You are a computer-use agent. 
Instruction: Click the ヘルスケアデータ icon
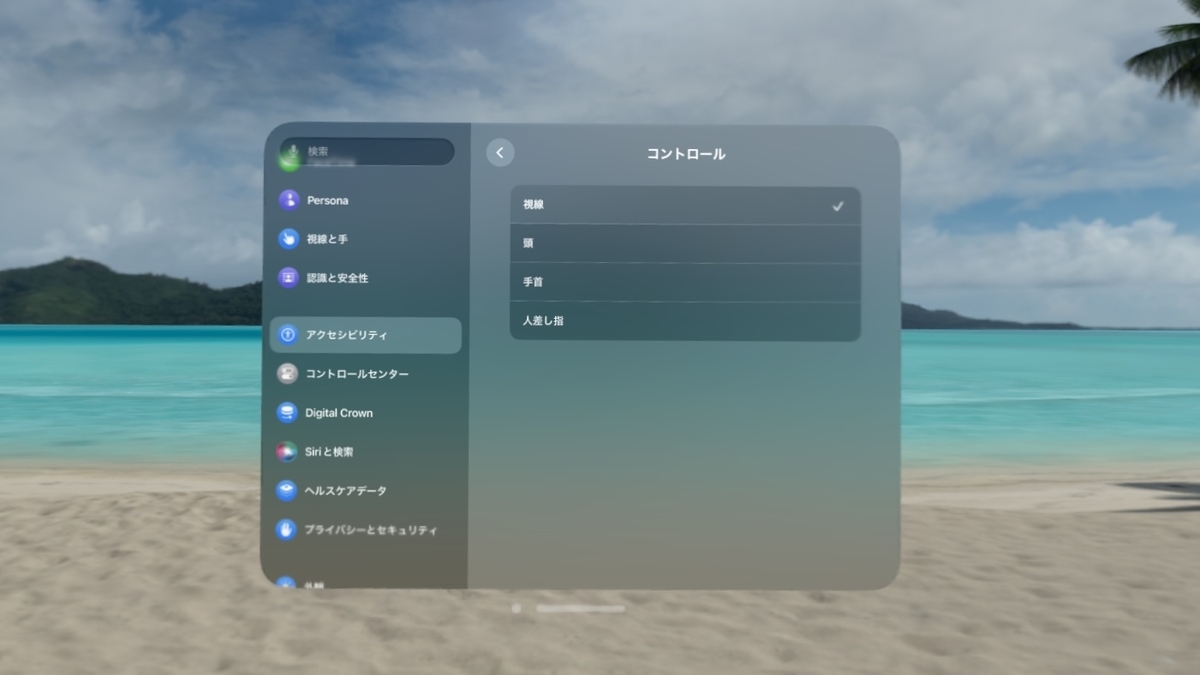[x=287, y=491]
